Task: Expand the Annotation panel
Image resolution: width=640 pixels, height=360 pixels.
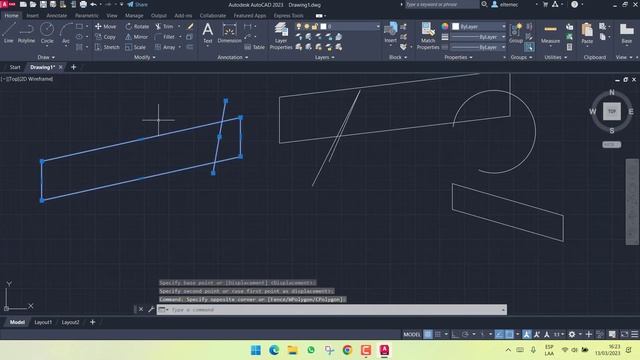Action: pos(232,58)
